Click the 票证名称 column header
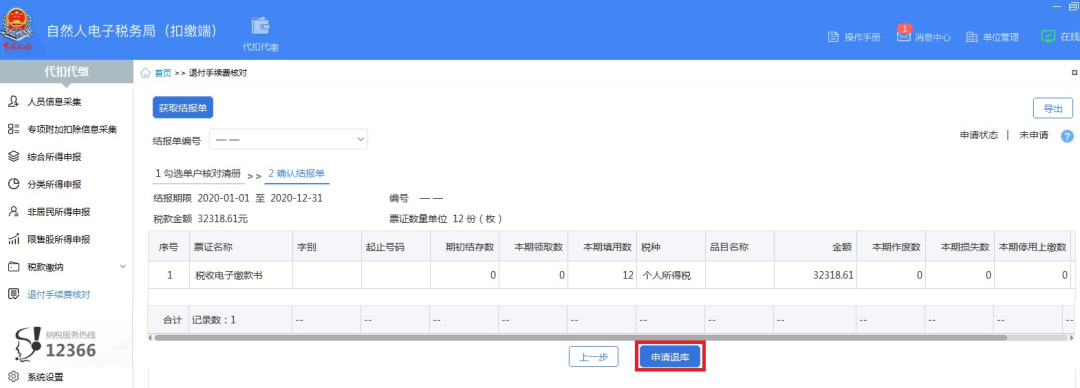The width and height of the screenshot is (1080, 388). point(240,247)
